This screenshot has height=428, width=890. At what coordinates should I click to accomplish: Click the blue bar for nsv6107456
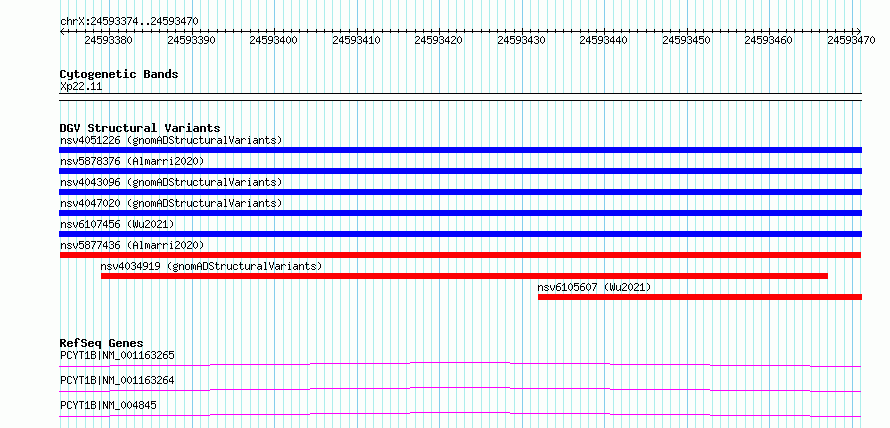460,234
